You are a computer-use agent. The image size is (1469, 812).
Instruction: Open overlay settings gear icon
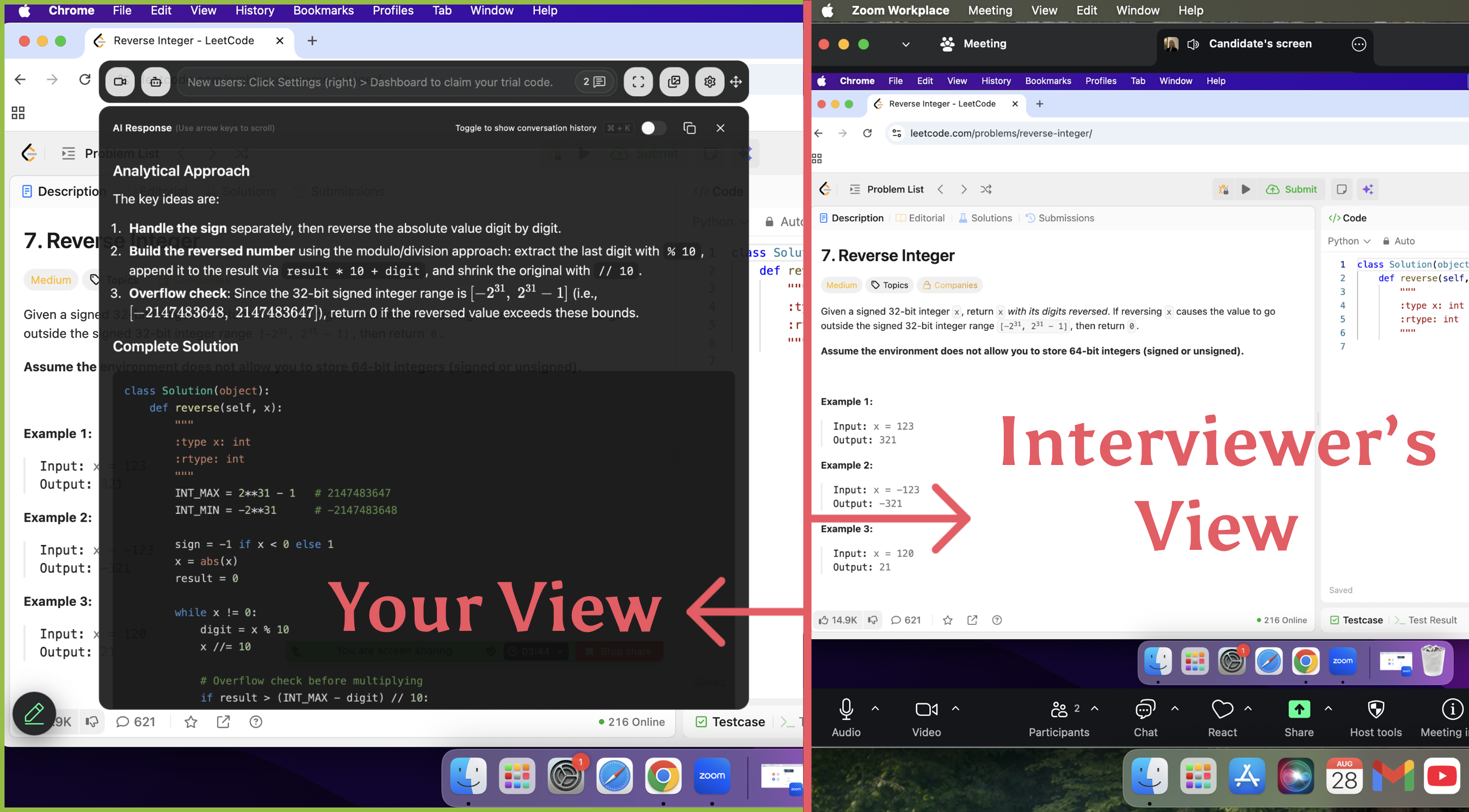(709, 82)
